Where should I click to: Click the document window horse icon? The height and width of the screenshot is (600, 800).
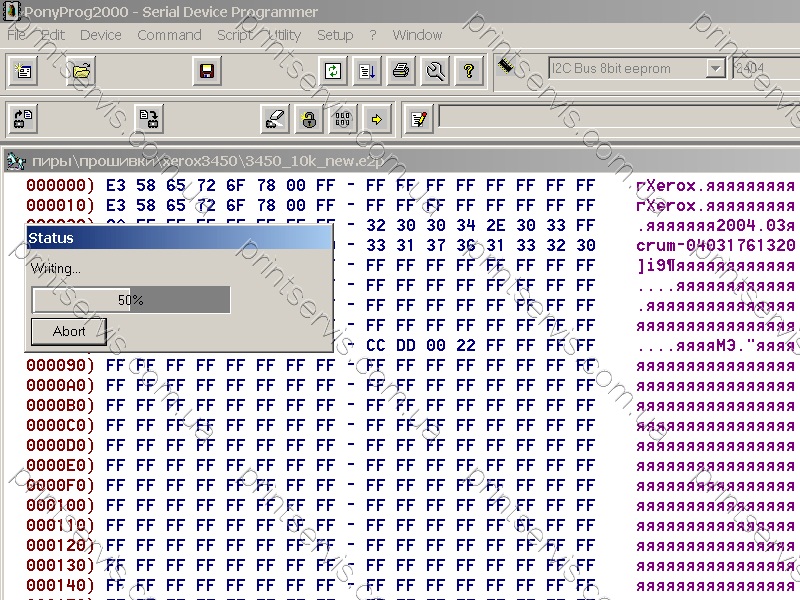coord(16,161)
